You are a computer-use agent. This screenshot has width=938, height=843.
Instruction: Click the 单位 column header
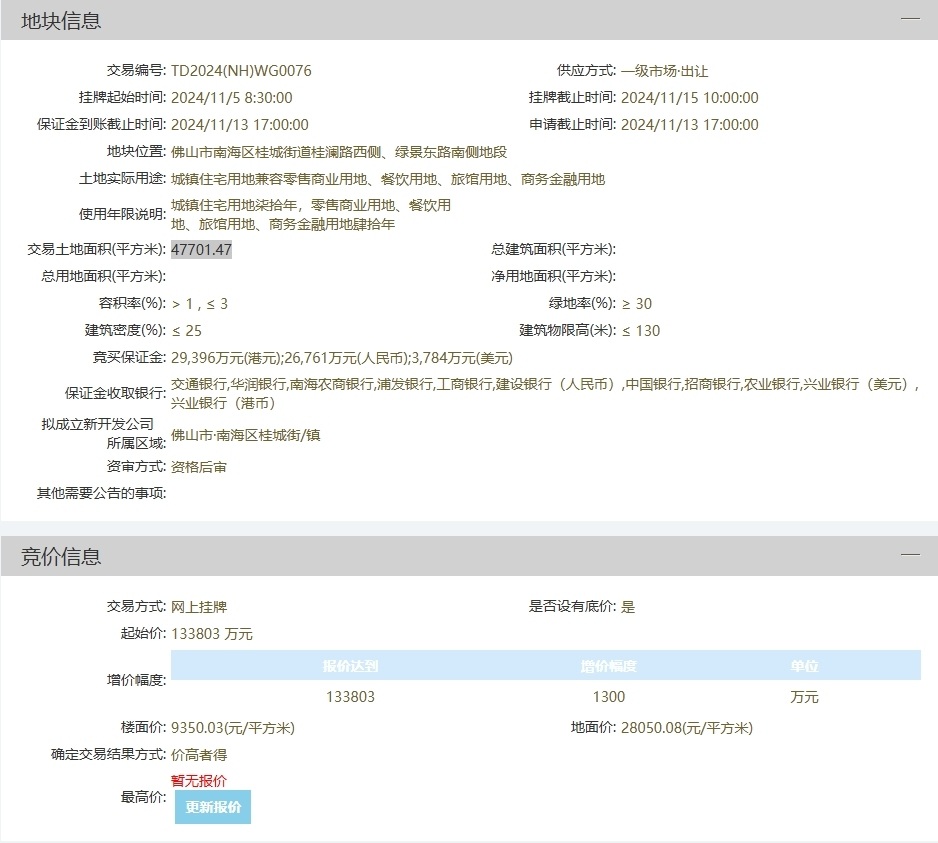point(805,665)
